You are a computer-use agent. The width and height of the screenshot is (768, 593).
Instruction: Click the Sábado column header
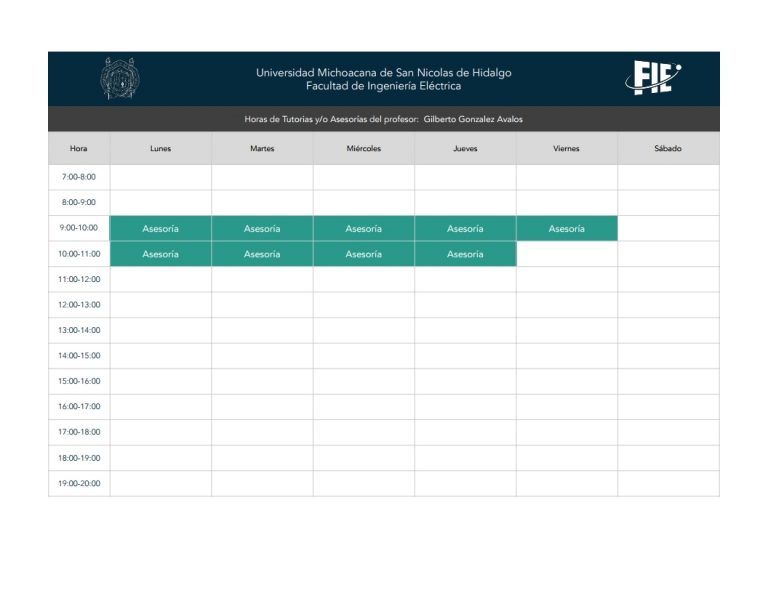668,148
